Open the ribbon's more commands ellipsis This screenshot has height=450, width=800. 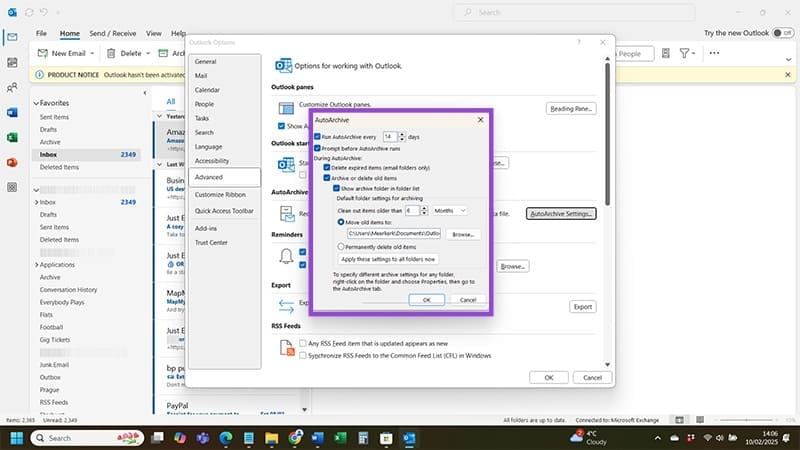click(x=714, y=53)
